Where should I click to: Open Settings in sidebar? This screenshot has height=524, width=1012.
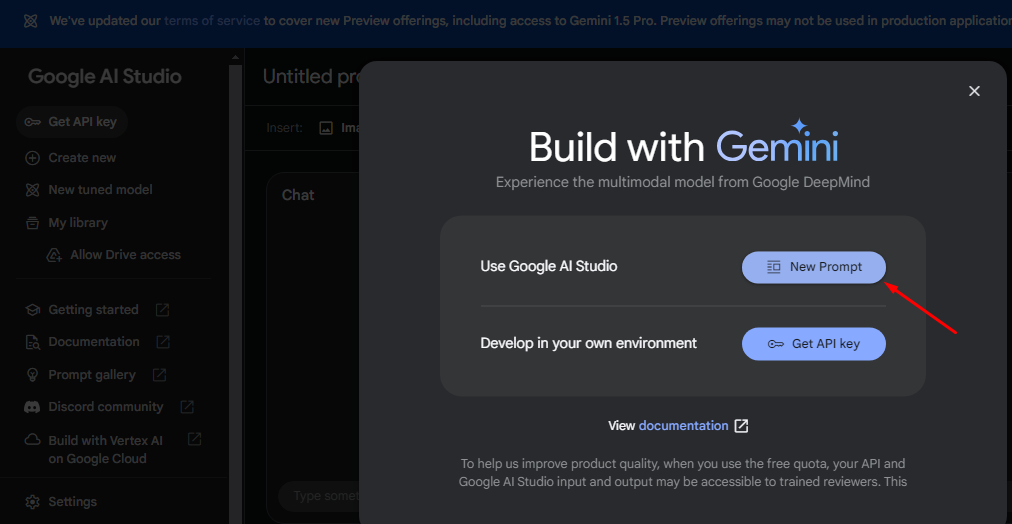pos(72,501)
